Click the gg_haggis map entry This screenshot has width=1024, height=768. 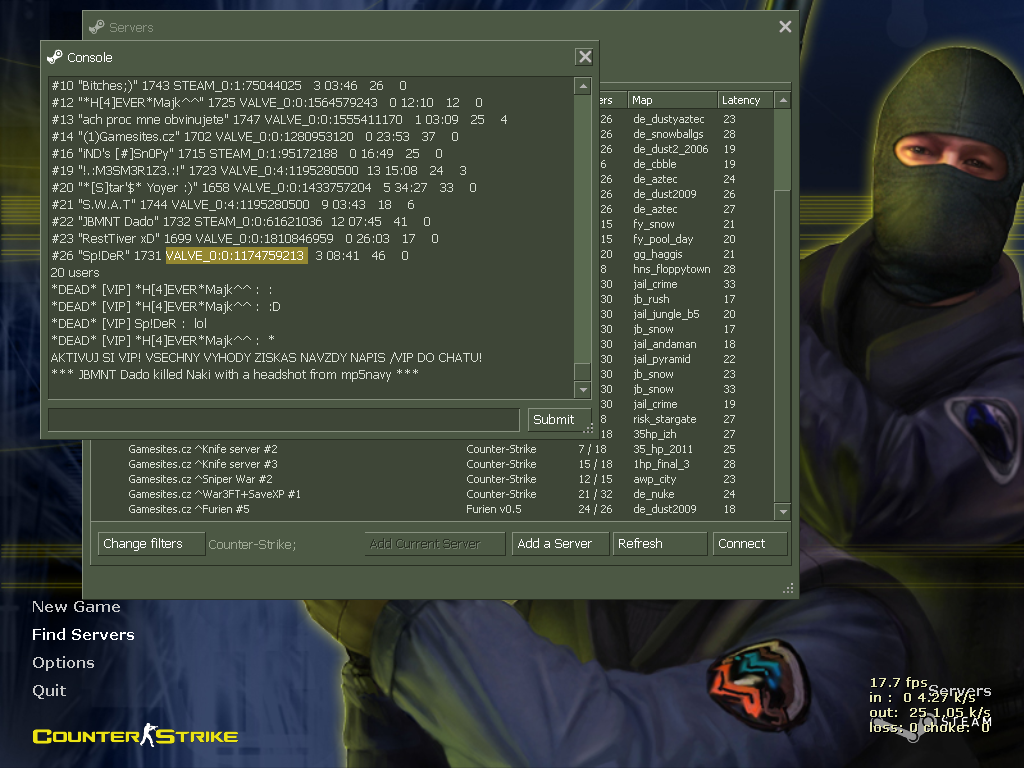(658, 255)
